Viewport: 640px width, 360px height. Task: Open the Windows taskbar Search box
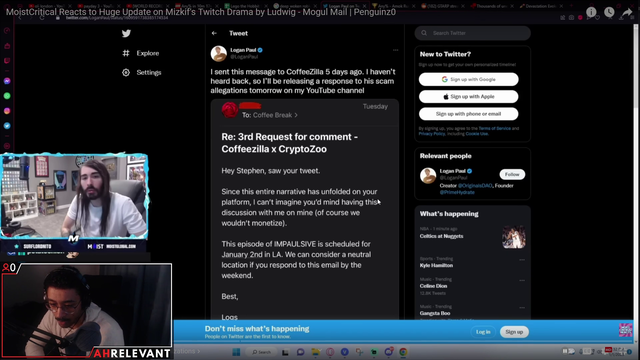point(261,352)
